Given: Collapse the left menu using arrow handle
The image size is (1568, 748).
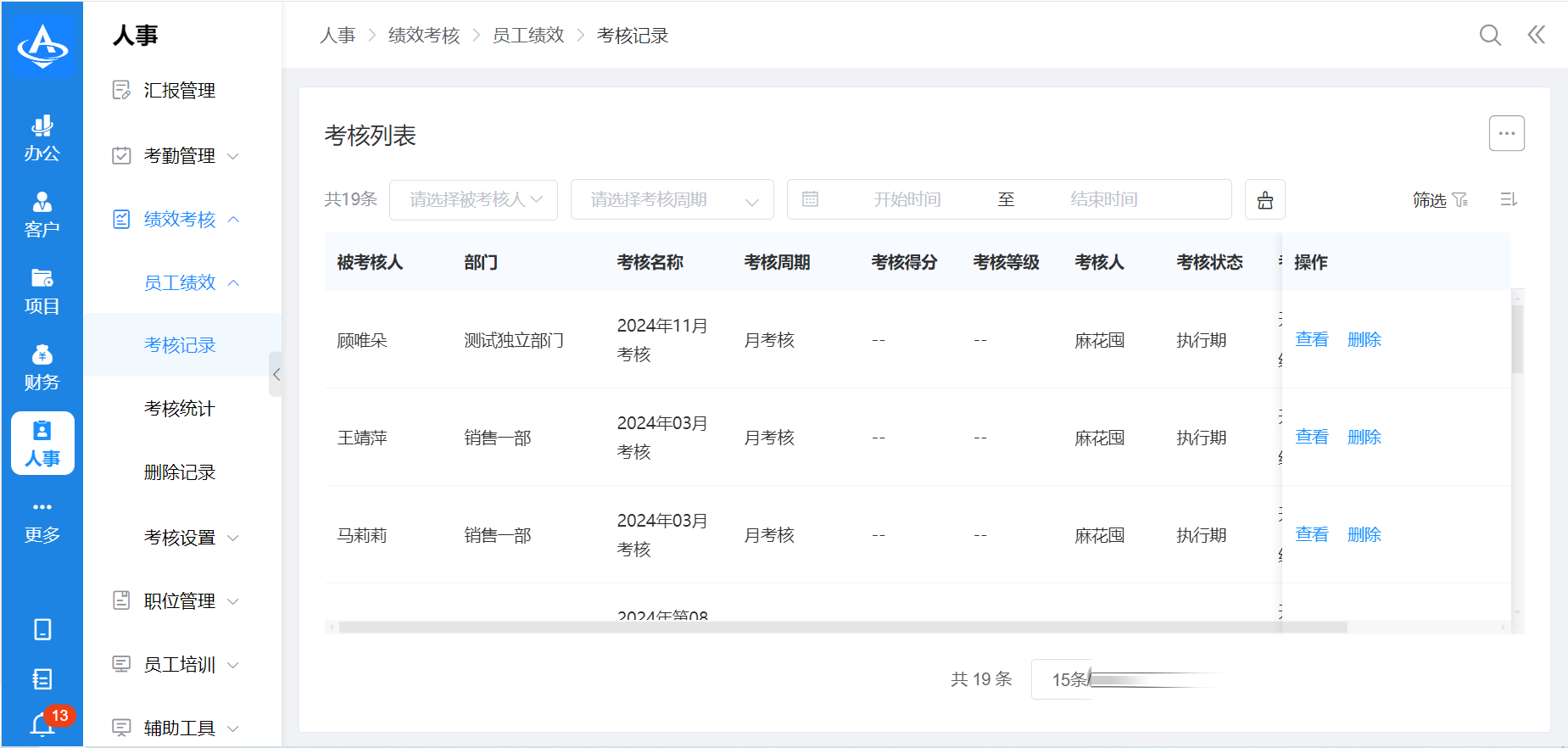Looking at the screenshot, I should [x=276, y=374].
